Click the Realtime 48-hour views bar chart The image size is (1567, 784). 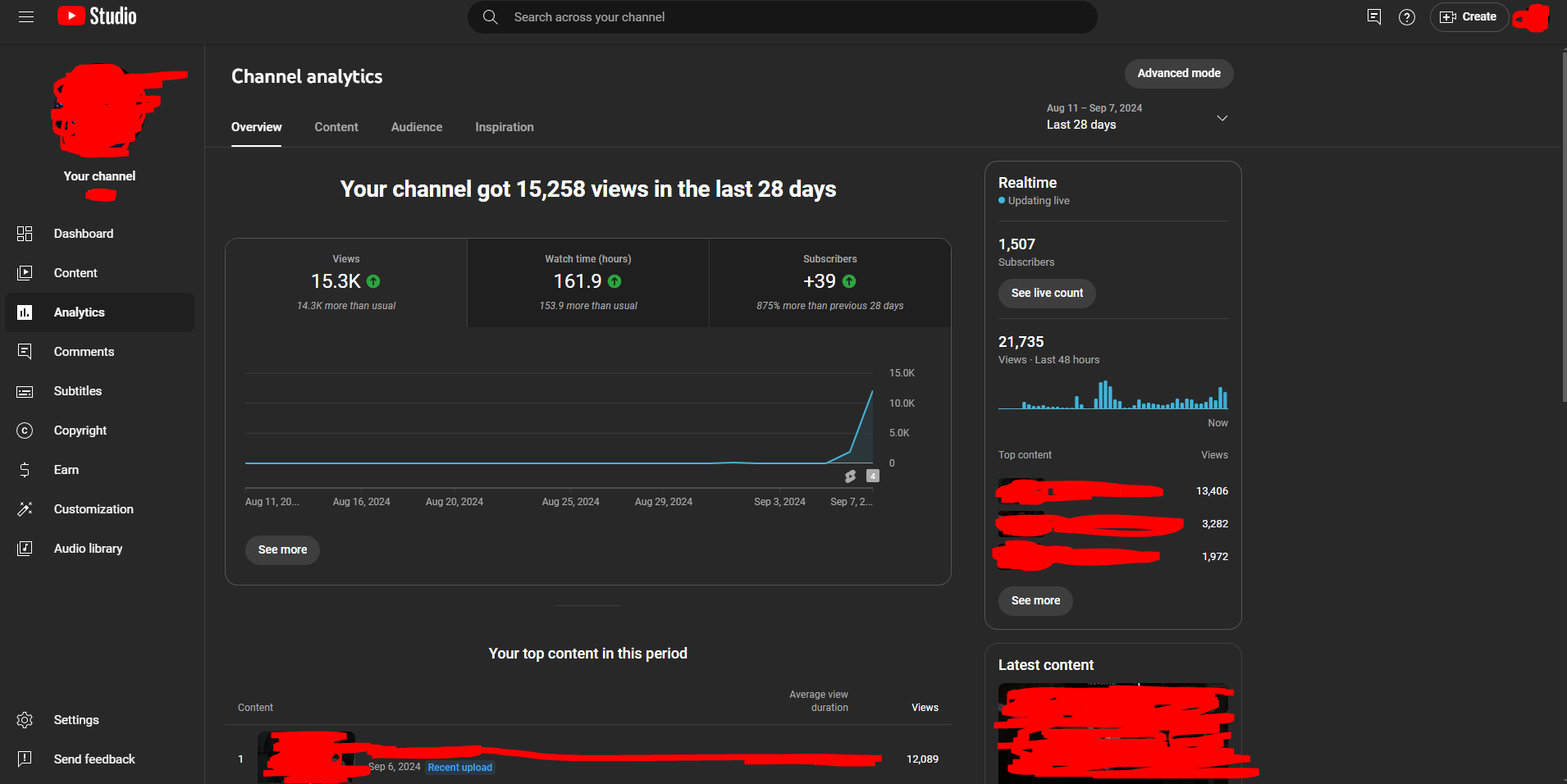(x=1113, y=394)
